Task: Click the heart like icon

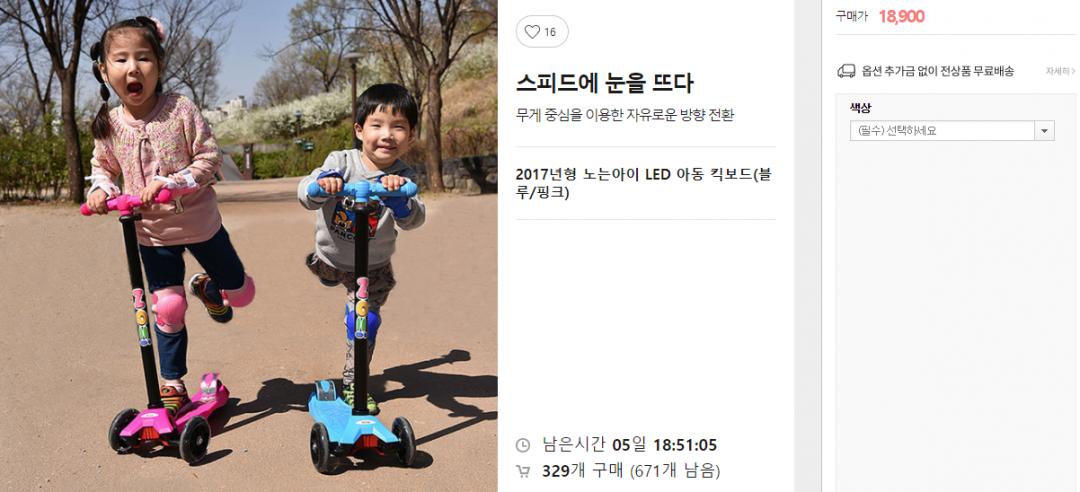Action: click(532, 32)
